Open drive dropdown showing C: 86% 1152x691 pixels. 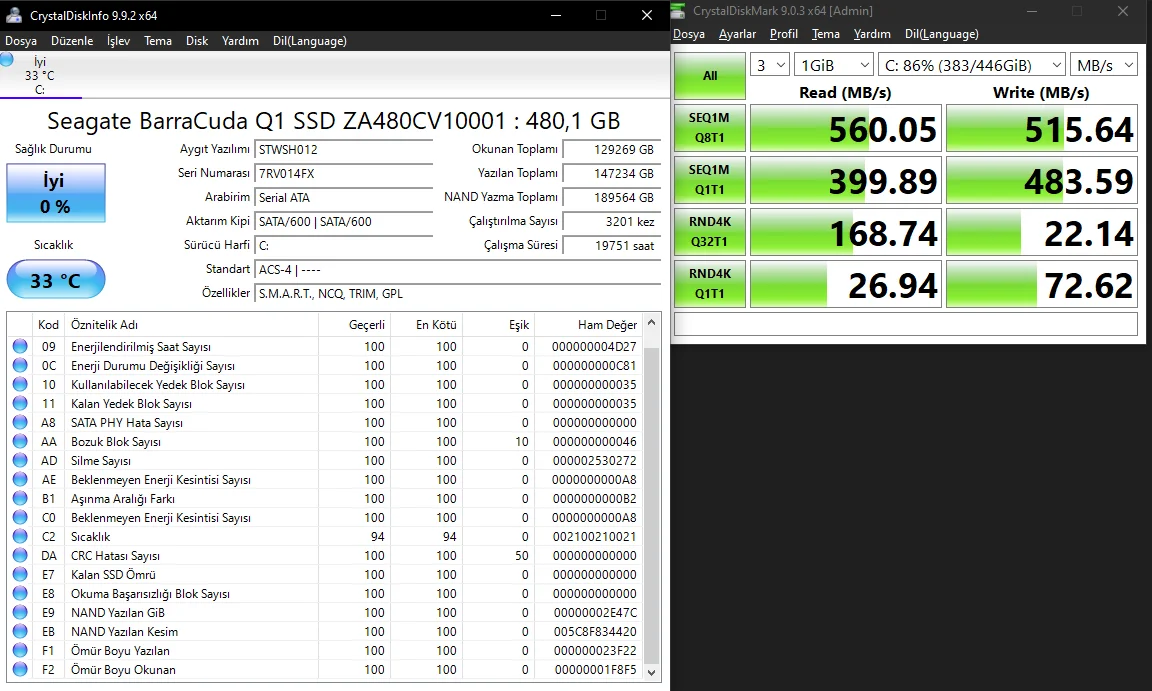click(972, 65)
